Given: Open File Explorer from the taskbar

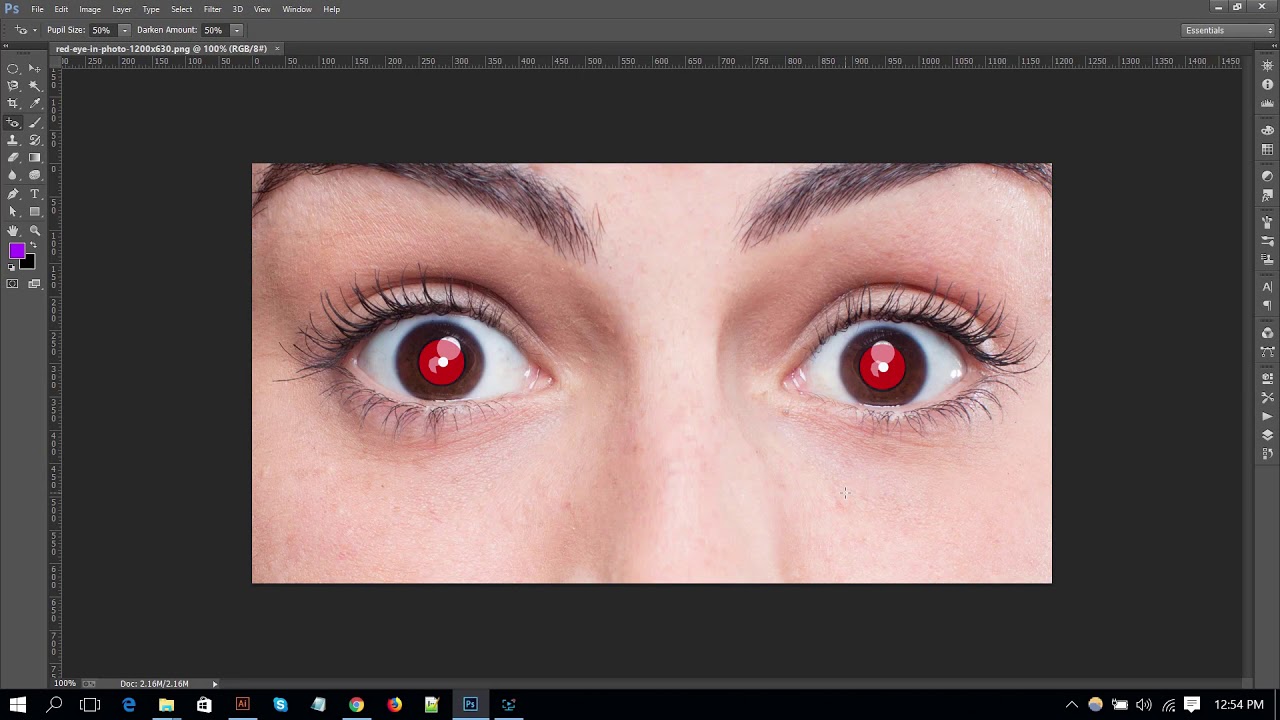Looking at the screenshot, I should coord(166,705).
